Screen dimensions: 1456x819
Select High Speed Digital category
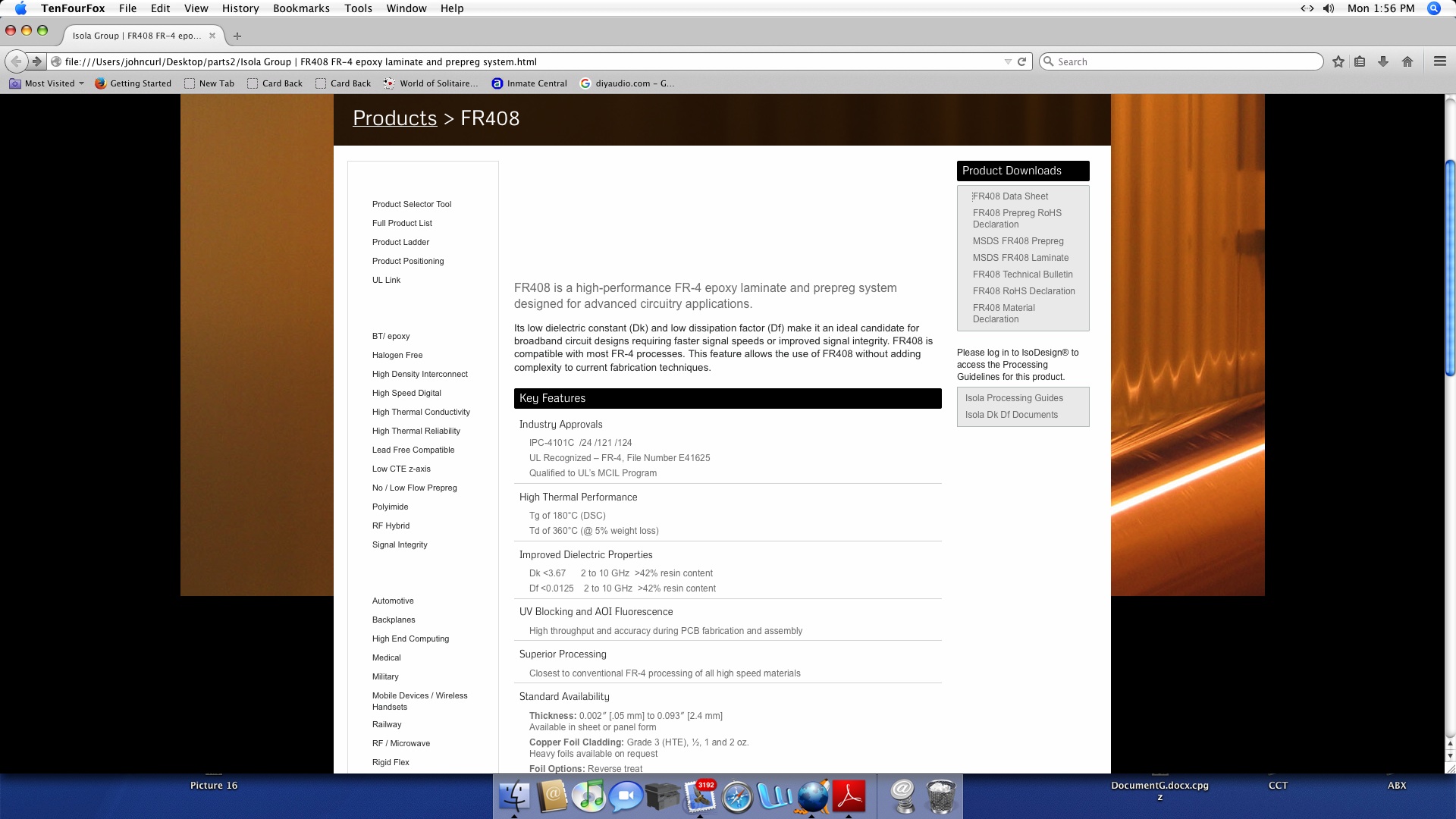point(406,393)
